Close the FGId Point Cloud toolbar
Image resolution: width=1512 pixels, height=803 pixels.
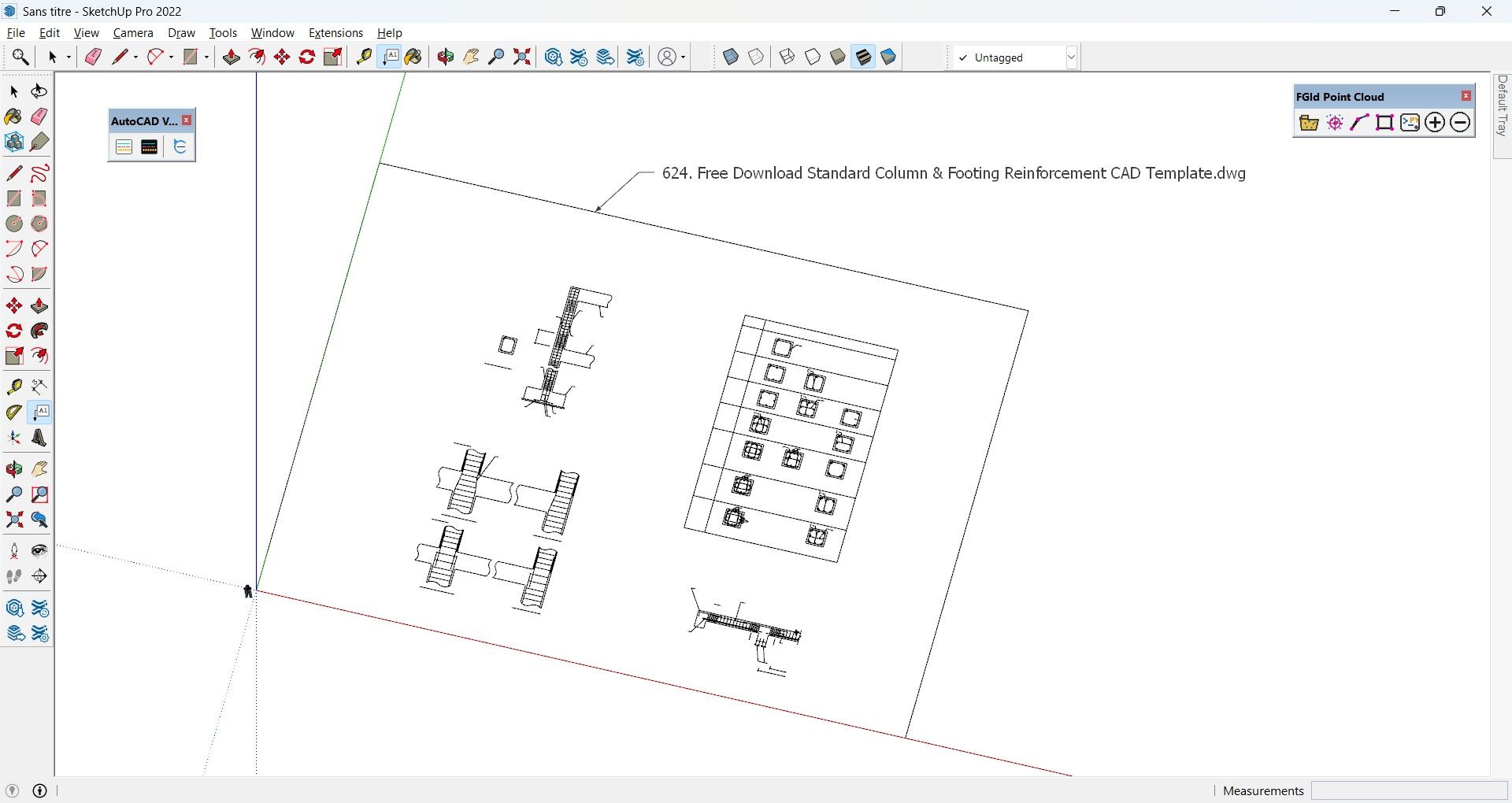1466,96
